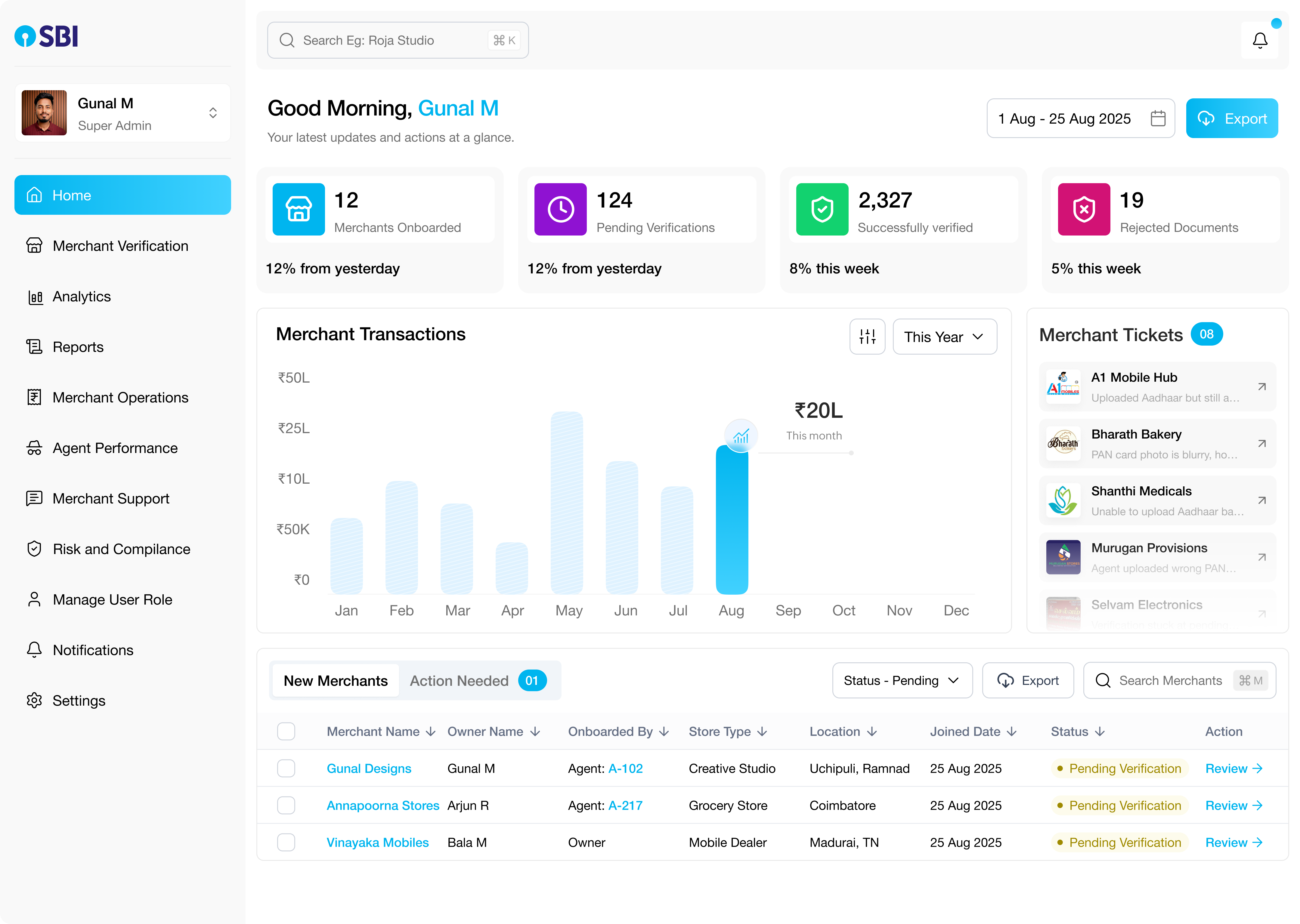The height and width of the screenshot is (924, 1300).
Task: Expand the Status - Pending dropdown
Action: tap(902, 680)
